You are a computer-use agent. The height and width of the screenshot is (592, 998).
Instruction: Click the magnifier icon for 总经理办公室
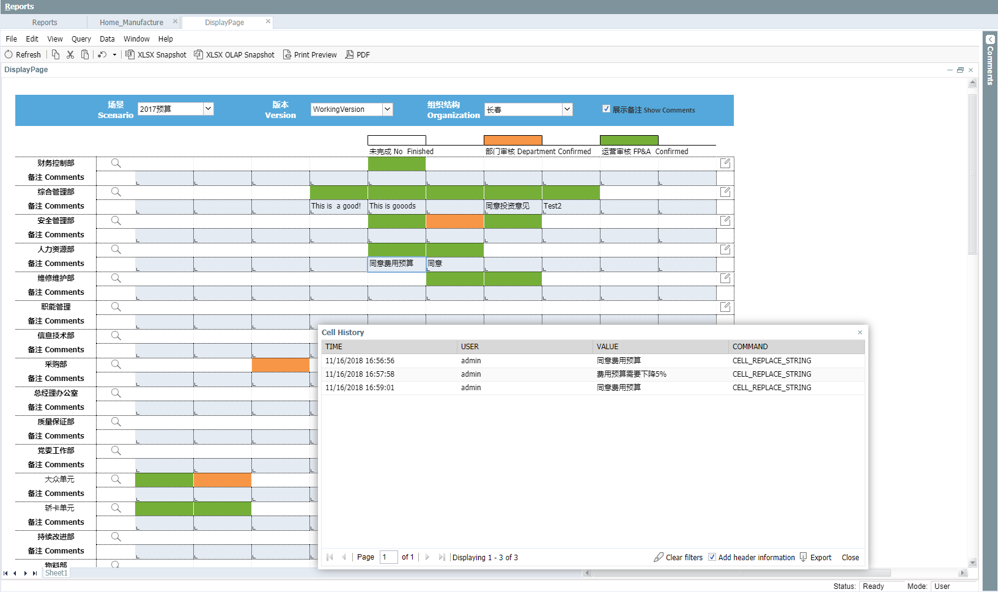point(116,393)
